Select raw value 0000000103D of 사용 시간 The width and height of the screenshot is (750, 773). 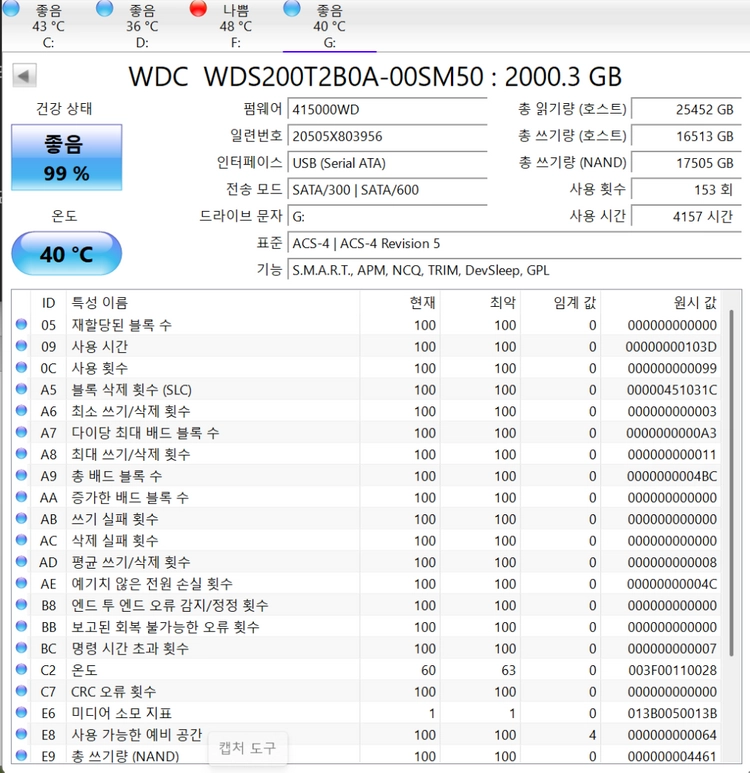click(671, 347)
